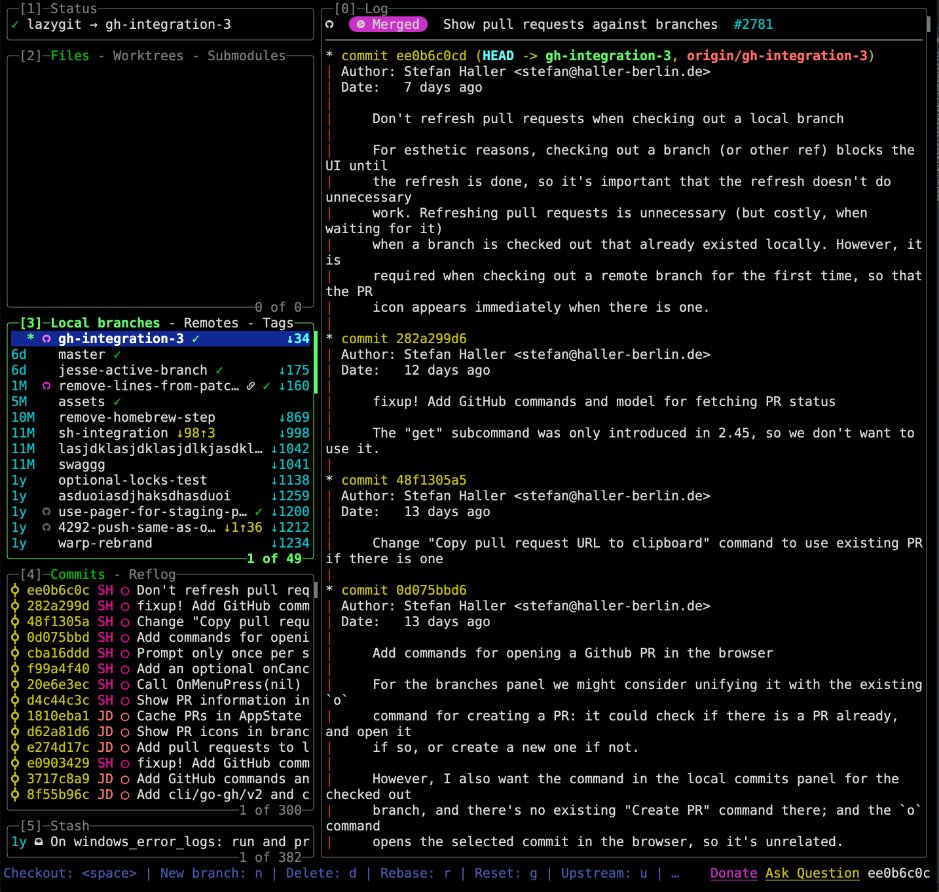Select the optional-locks-test branch

pyautogui.click(x=160, y=480)
